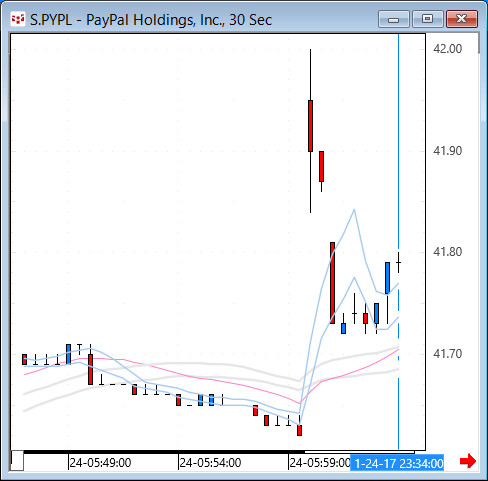Screen dimensions: 488x481
Task: Click the 41.90 price axis label
Action: coord(447,151)
